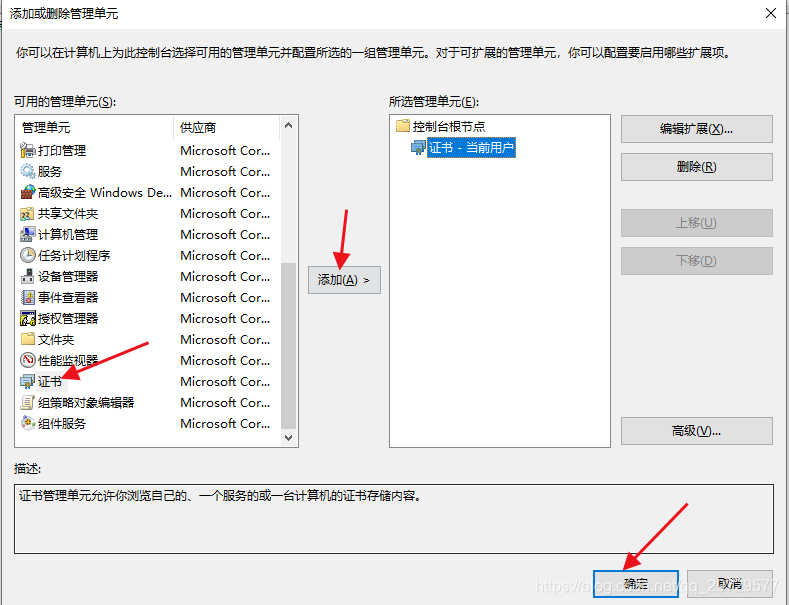
Task: Select the 证书 snap-in in available list
Action: [x=147, y=382]
